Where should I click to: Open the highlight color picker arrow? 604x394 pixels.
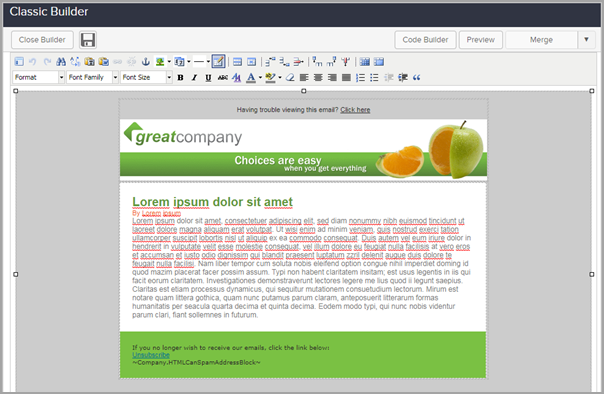pos(280,78)
